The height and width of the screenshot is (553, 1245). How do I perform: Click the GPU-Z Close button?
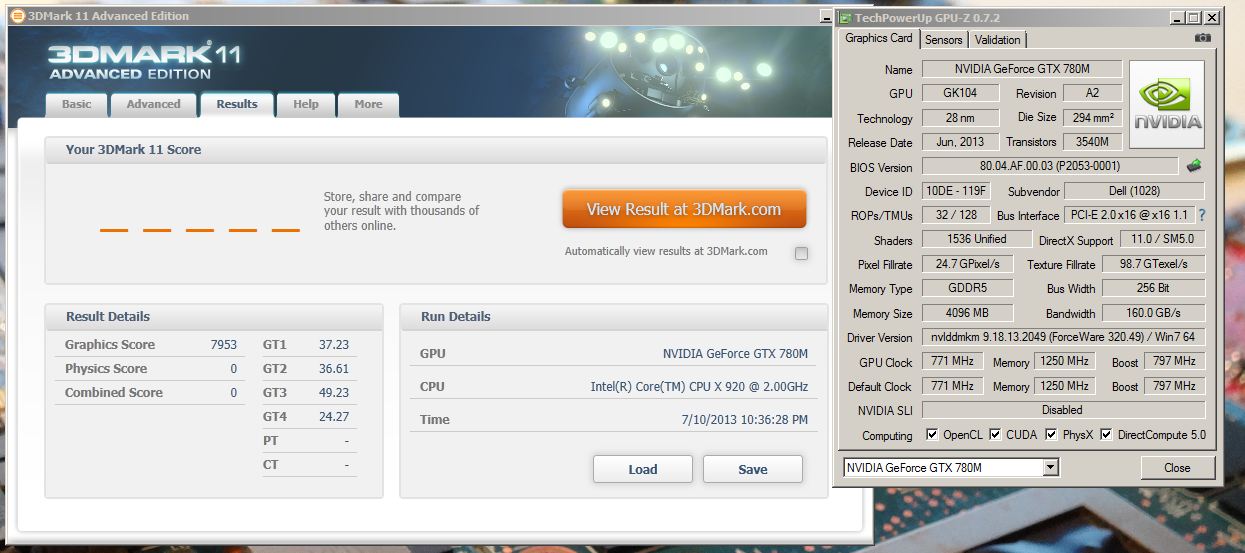point(1178,467)
